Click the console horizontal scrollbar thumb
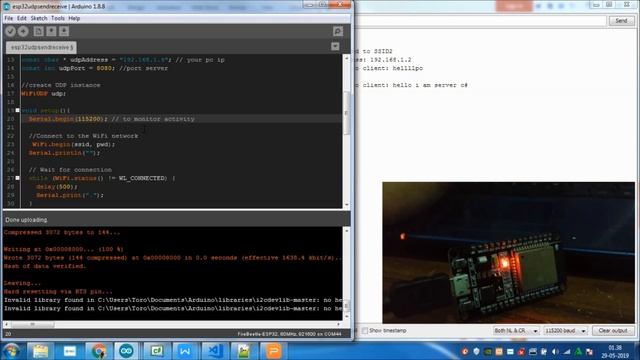 (x=33, y=324)
